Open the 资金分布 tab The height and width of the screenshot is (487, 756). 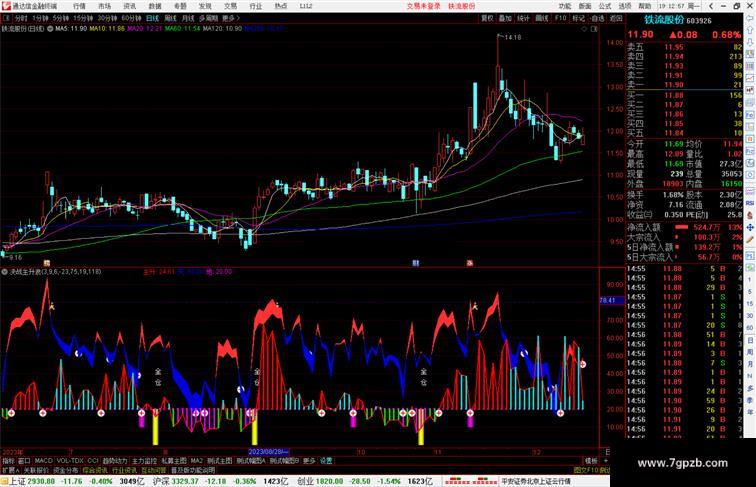pos(66,470)
